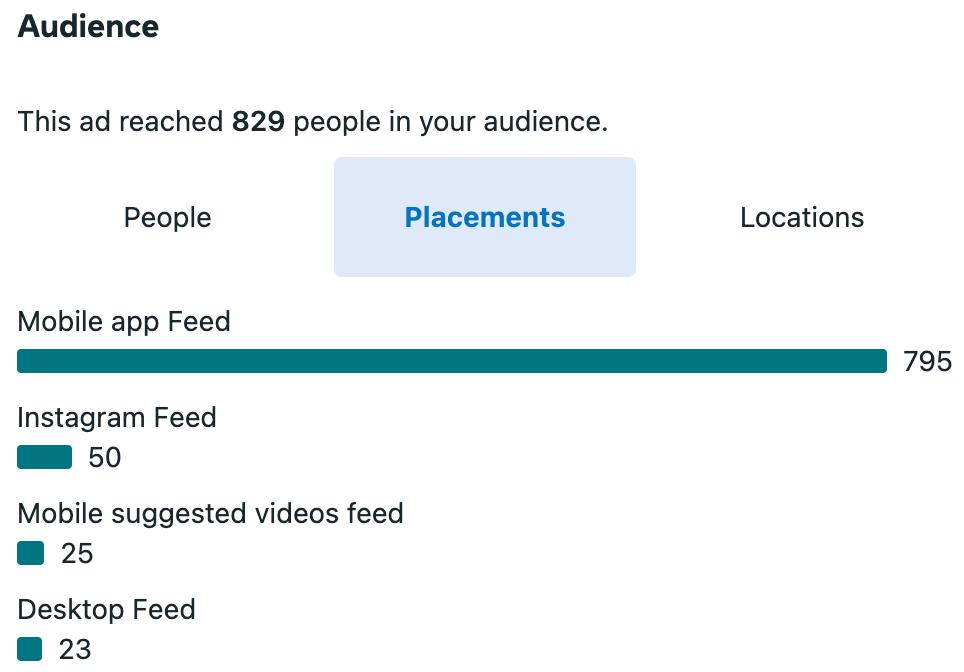Click the 795 value beside the longest bar
This screenshot has height=672, width=964.
pyautogui.click(x=927, y=361)
